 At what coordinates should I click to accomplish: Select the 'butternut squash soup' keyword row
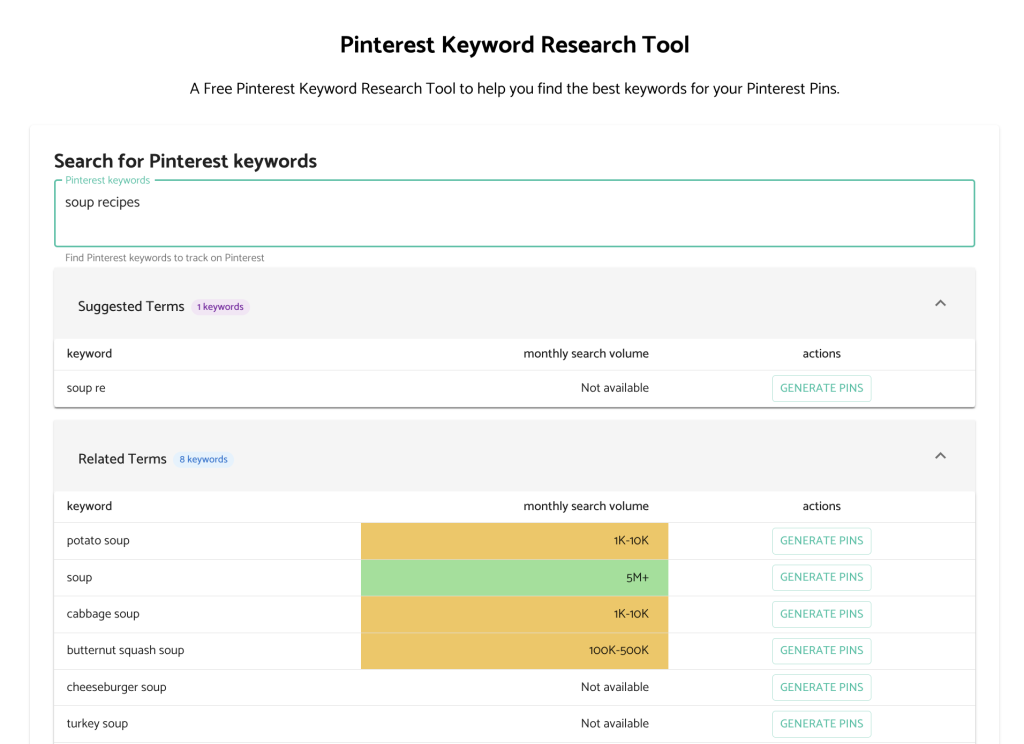pos(125,650)
